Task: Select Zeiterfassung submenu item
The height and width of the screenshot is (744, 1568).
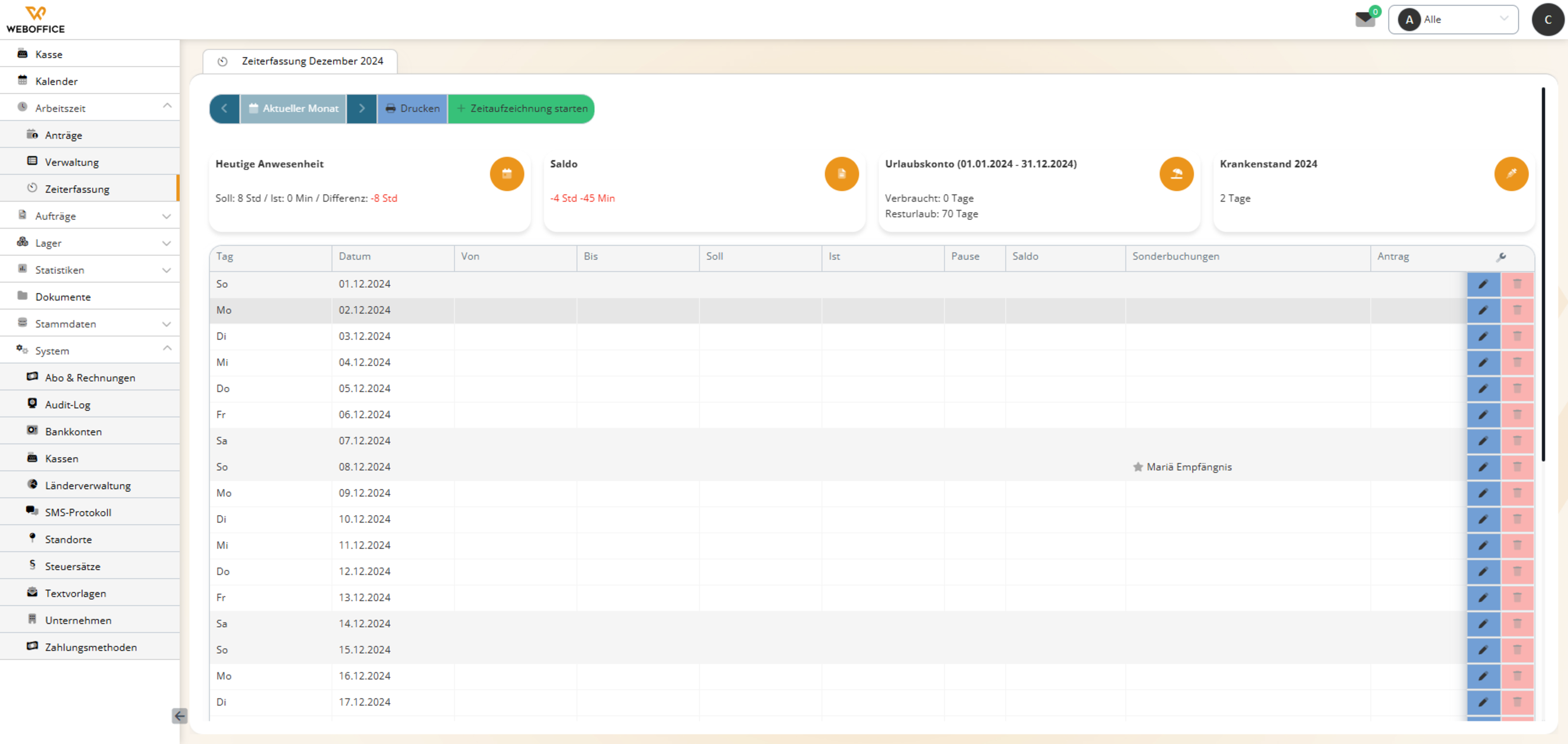Action: (90, 189)
